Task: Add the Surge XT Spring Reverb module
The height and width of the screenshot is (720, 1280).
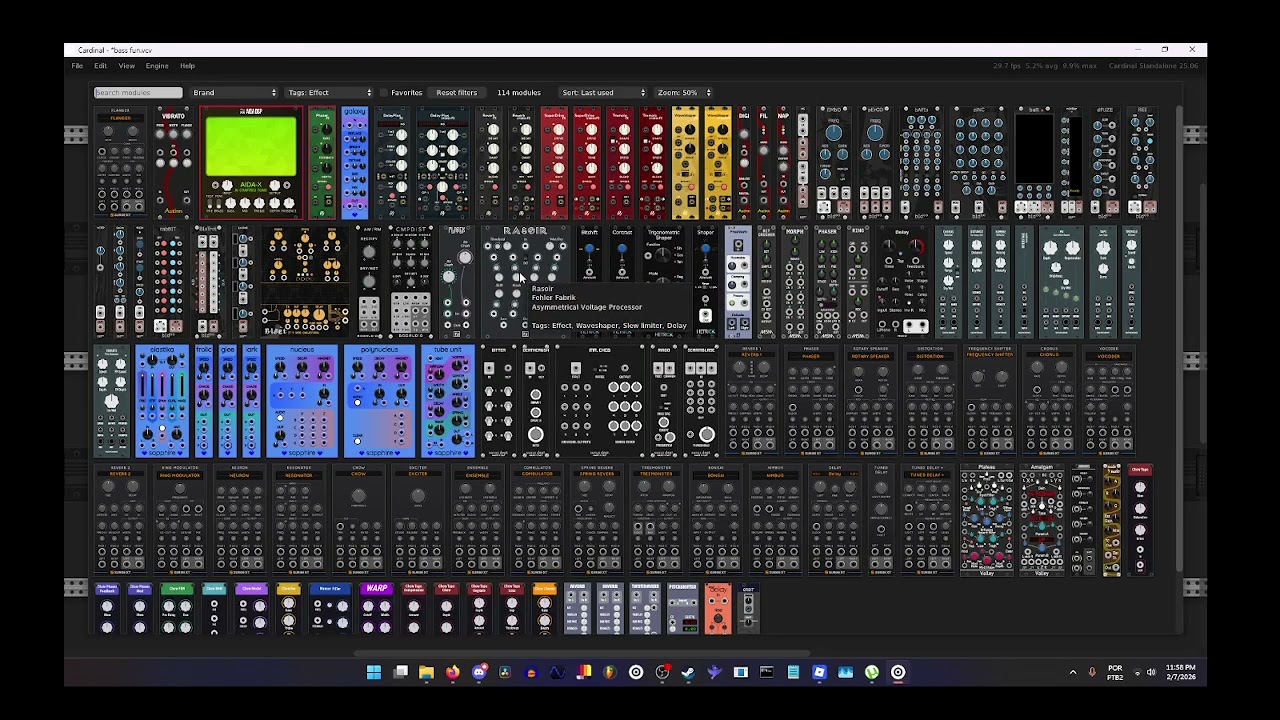Action: click(x=597, y=520)
